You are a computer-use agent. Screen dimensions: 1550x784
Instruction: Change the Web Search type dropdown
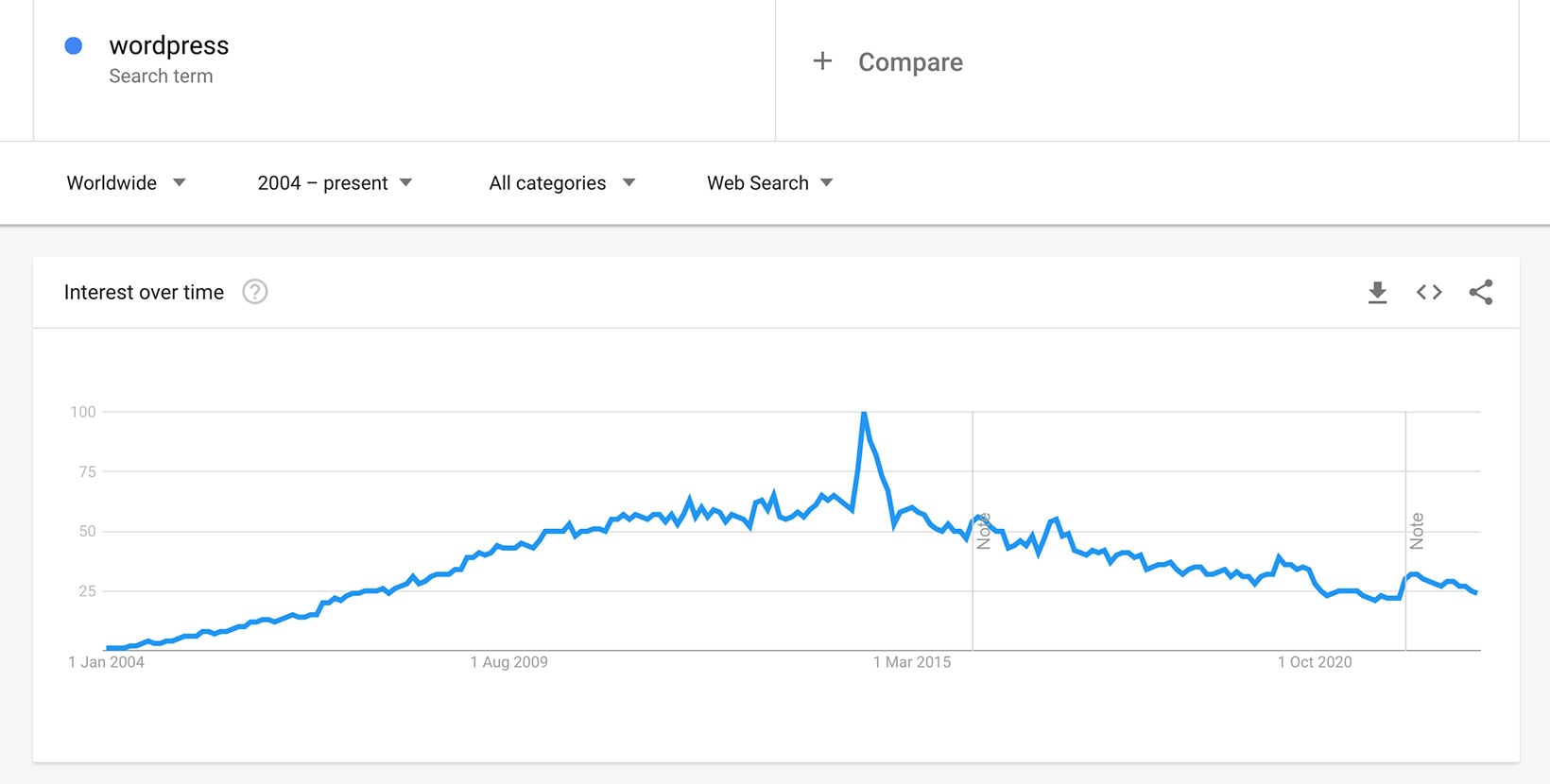tap(767, 182)
